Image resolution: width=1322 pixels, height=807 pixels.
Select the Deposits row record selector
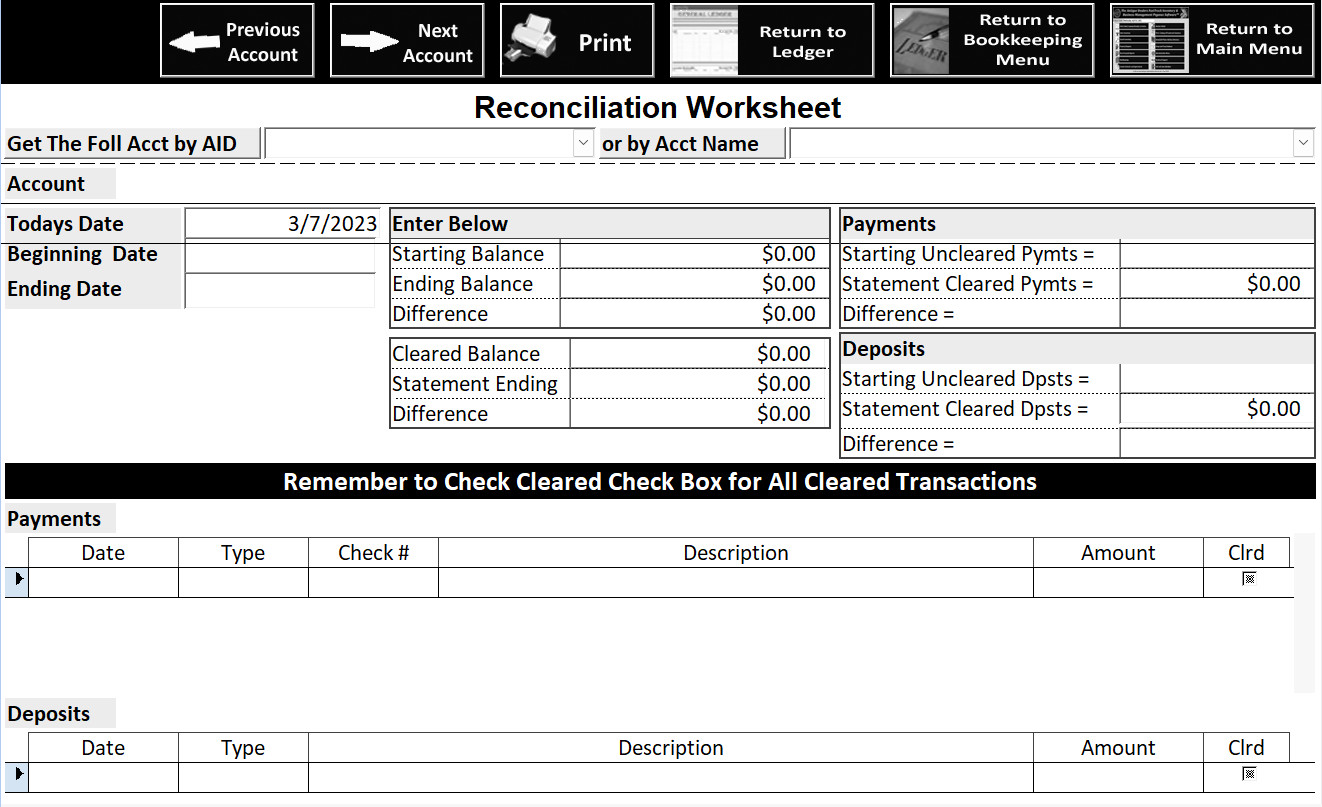pyautogui.click(x=17, y=777)
